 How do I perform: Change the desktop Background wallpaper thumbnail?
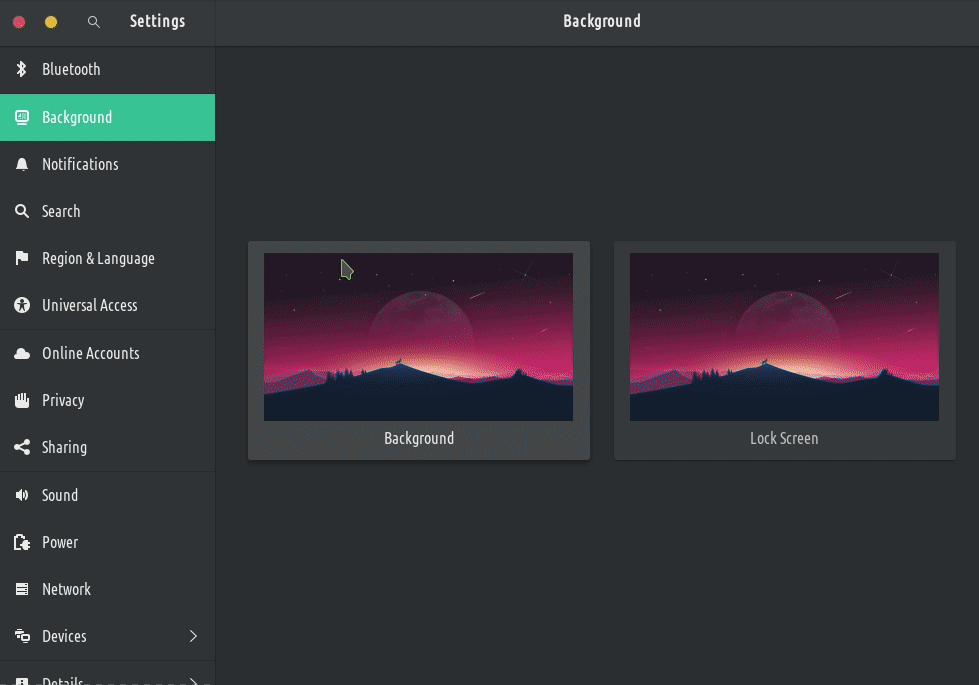coord(418,337)
